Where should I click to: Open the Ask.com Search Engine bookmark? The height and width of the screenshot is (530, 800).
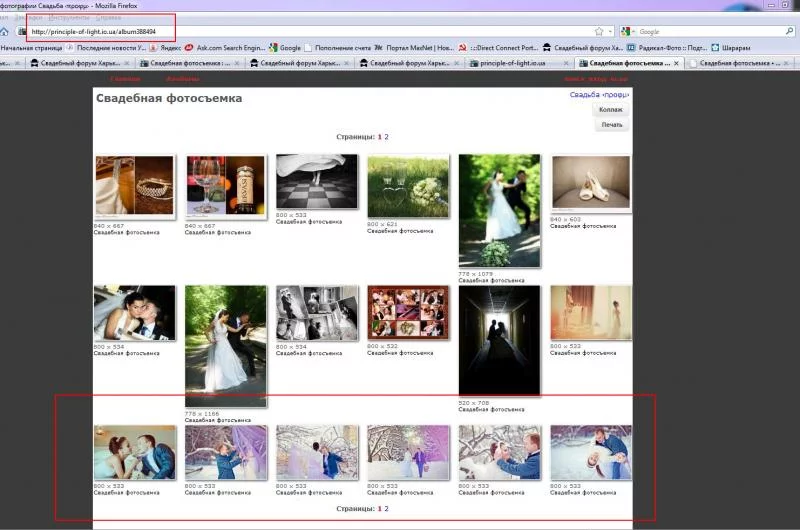220,47
